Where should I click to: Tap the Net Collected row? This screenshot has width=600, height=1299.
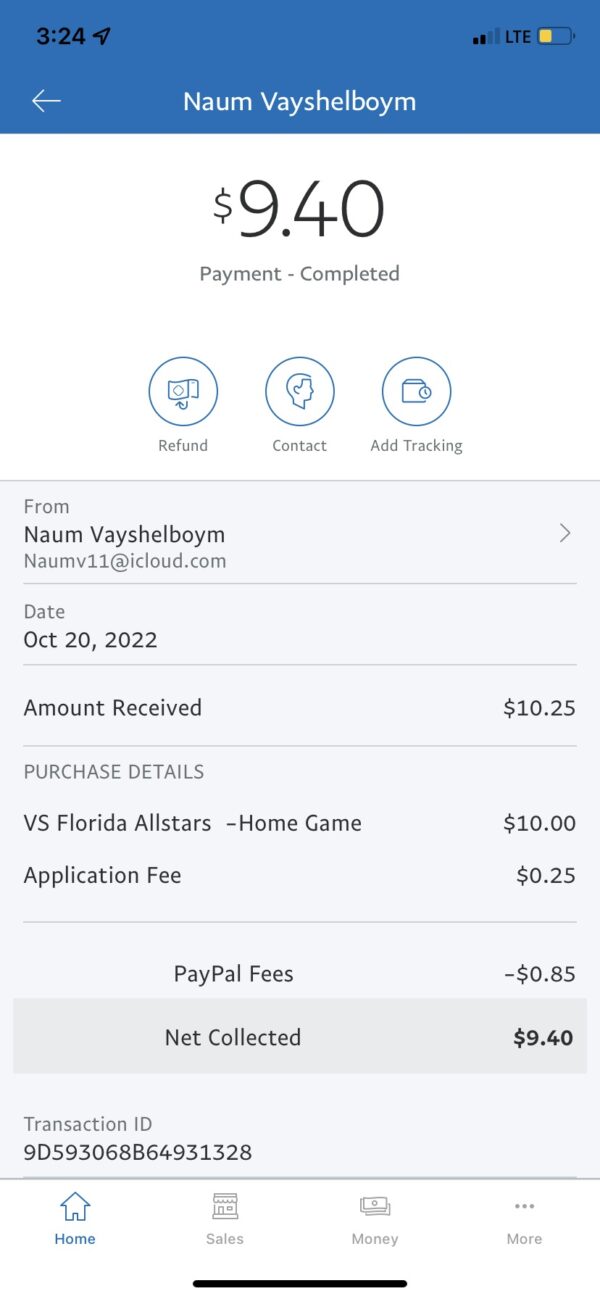point(300,1037)
